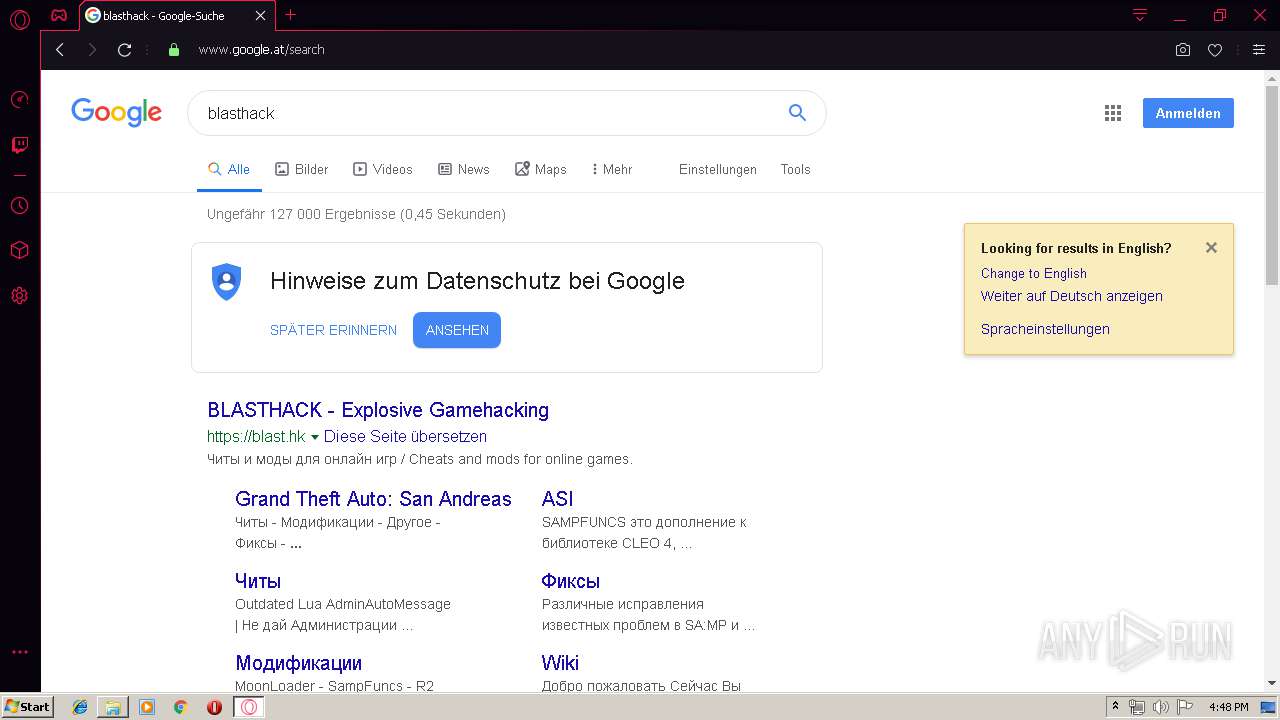Screen dimensions: 1280x720
Task: Open the red Opera taskbar icon
Action: click(x=214, y=707)
